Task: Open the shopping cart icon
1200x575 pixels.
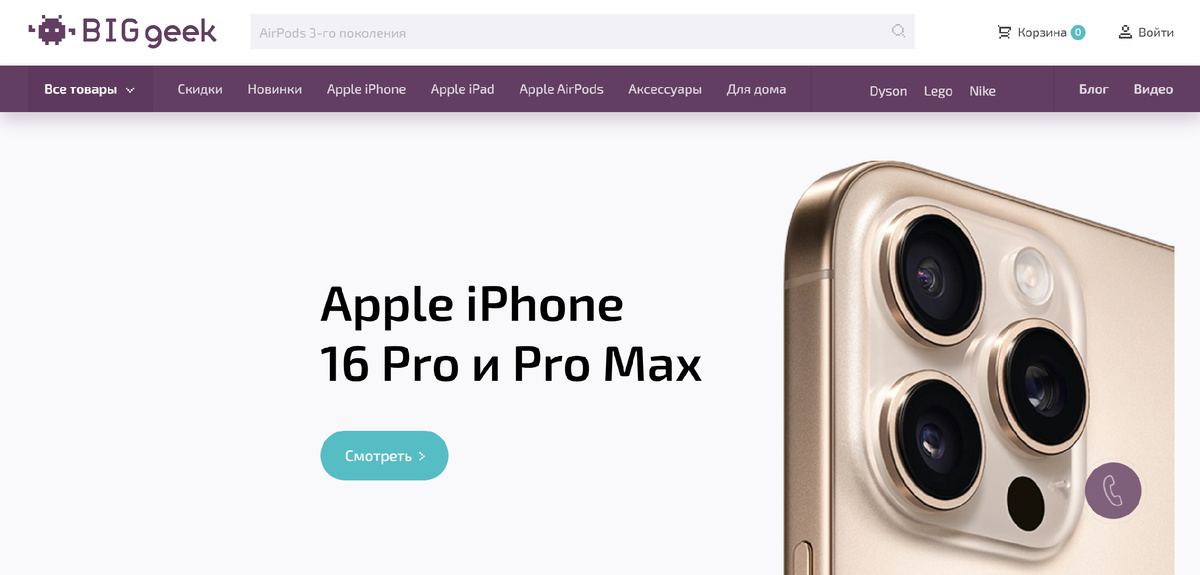Action: 1004,32
